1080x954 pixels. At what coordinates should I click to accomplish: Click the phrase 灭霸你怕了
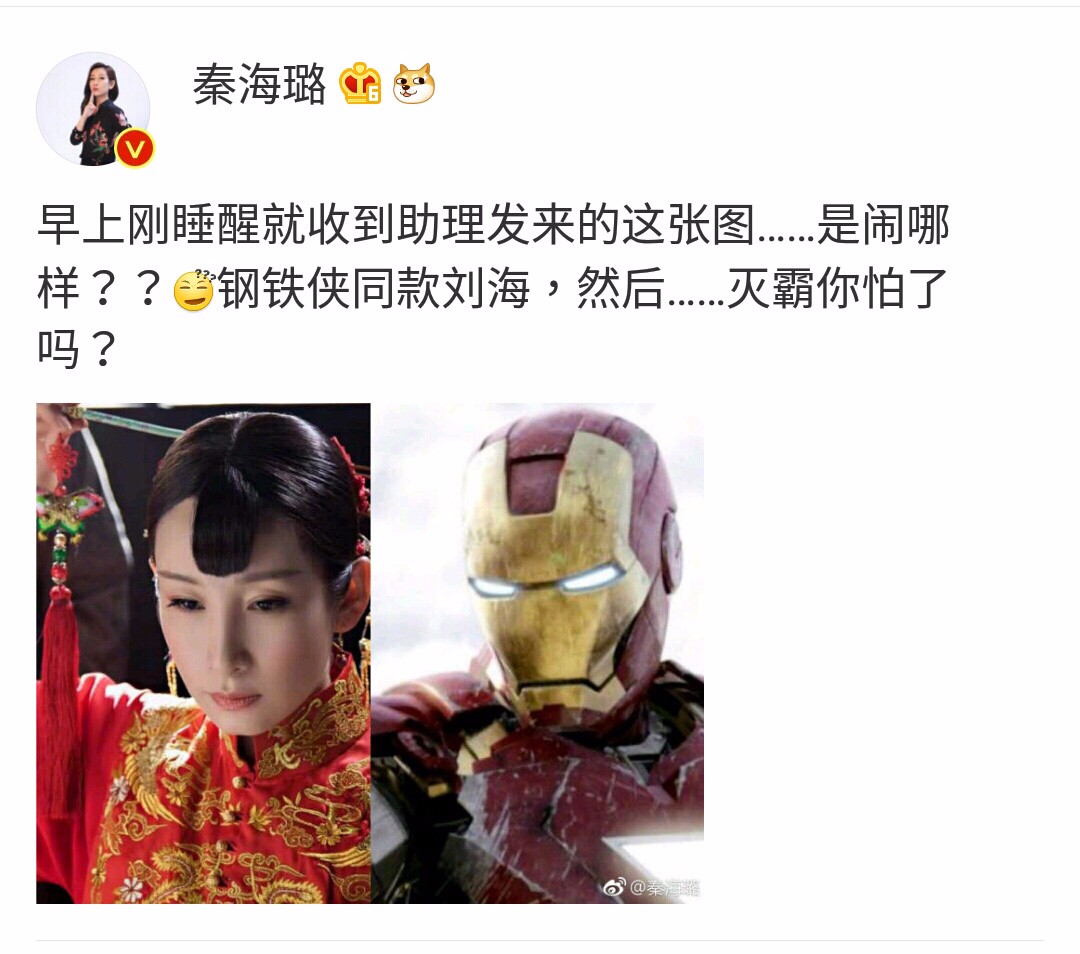pos(838,289)
